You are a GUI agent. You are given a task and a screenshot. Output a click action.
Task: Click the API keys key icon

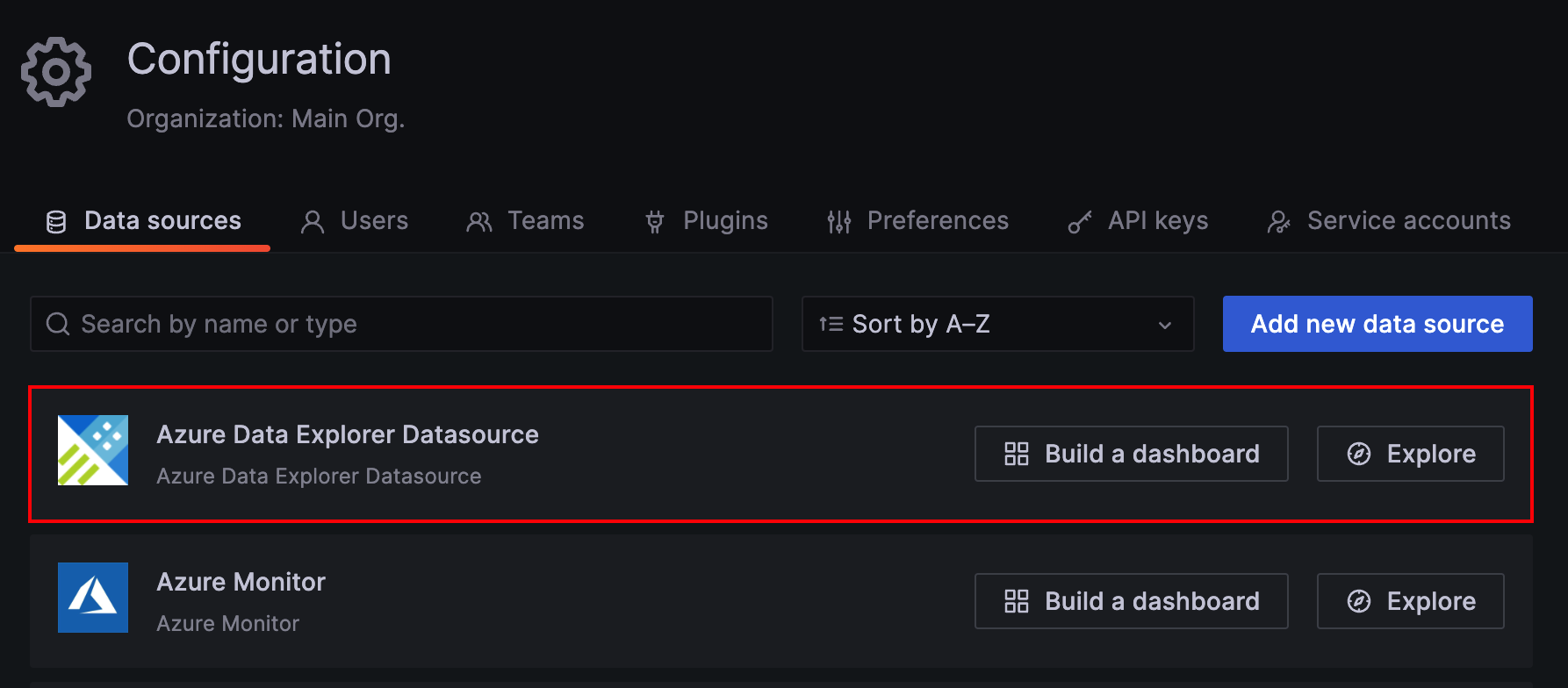click(1079, 222)
